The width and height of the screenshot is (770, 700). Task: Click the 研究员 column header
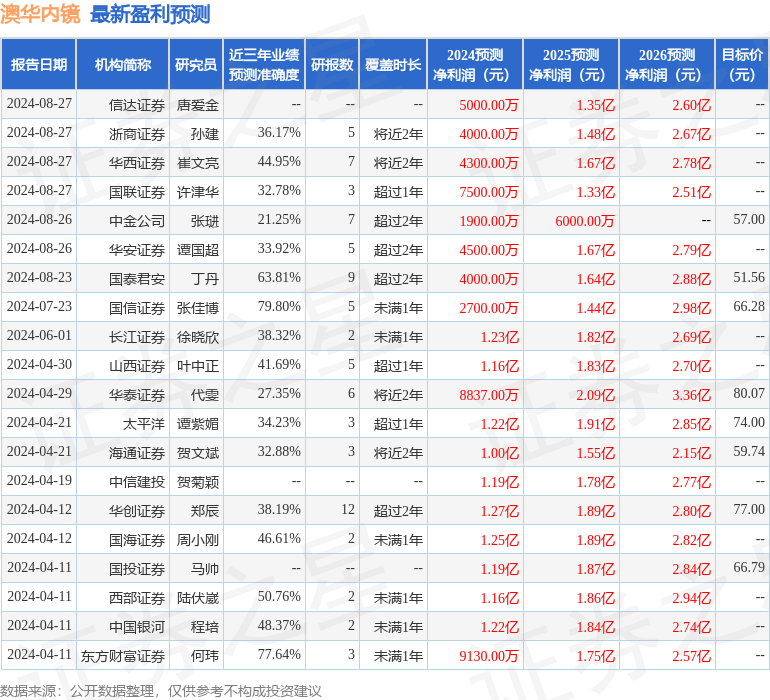coord(196,64)
